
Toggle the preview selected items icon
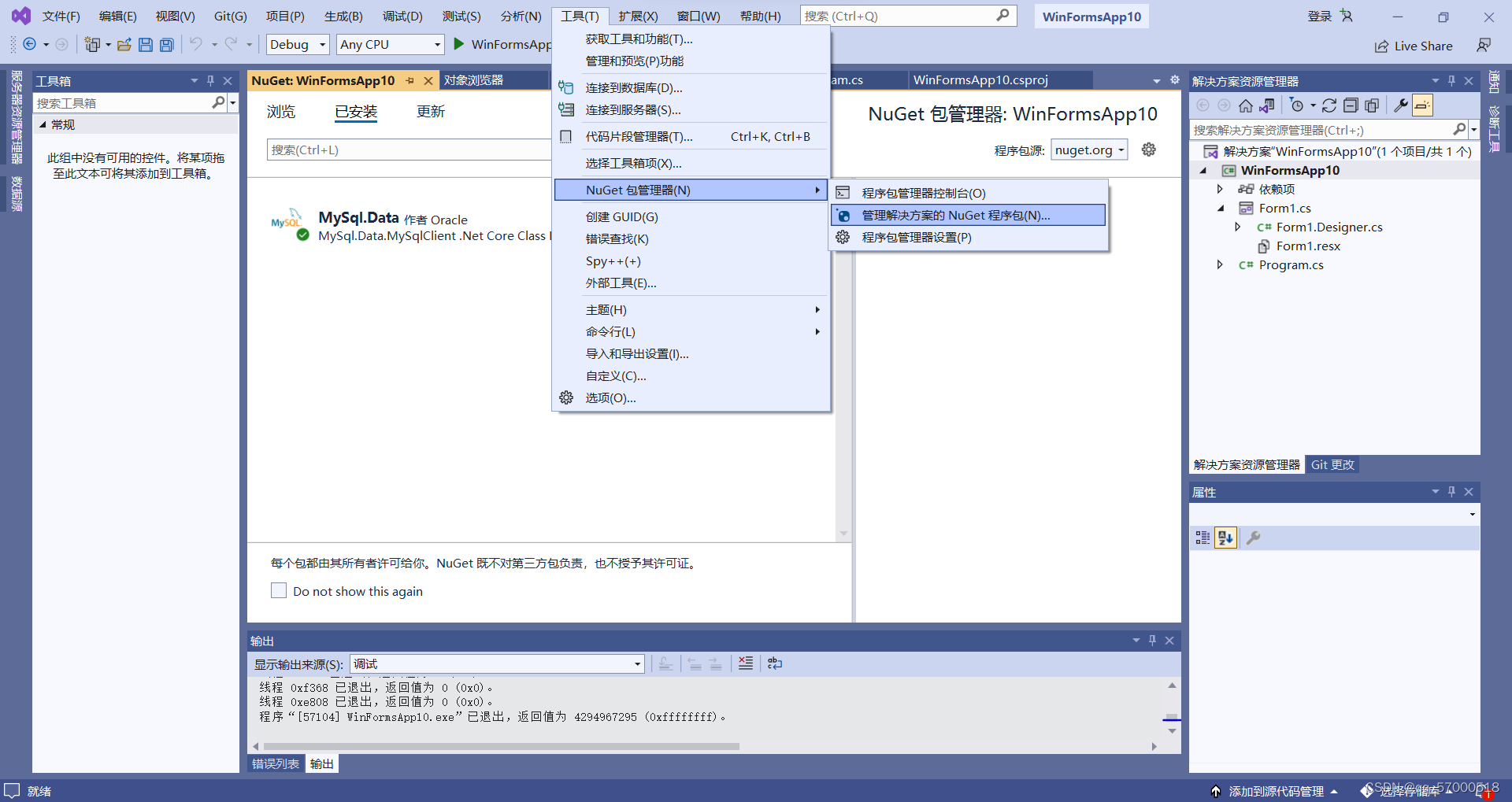click(1422, 105)
